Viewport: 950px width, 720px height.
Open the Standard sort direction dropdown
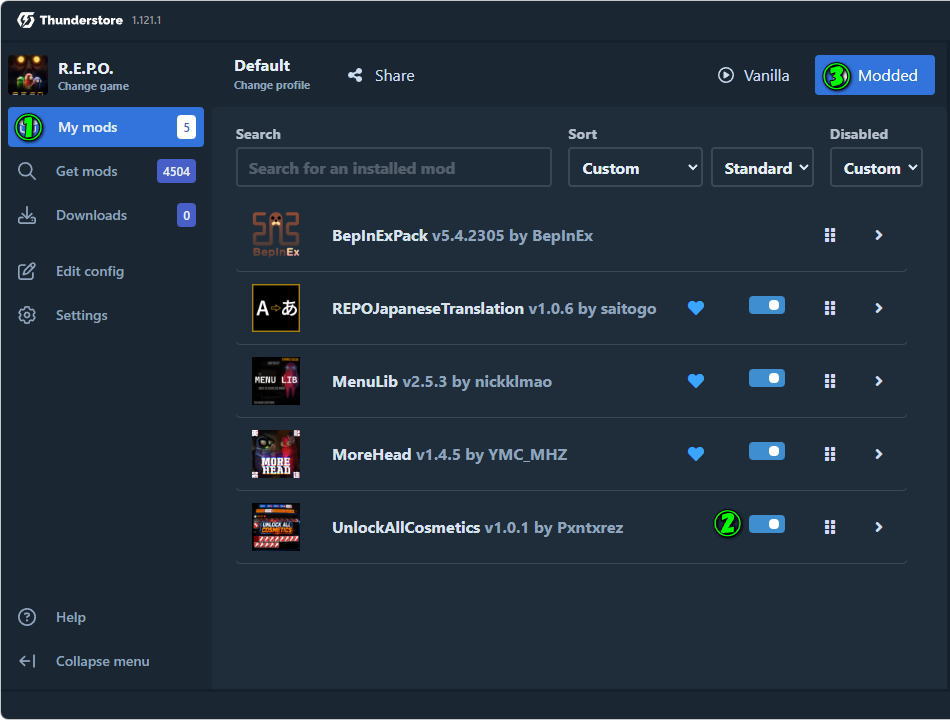[x=762, y=167]
